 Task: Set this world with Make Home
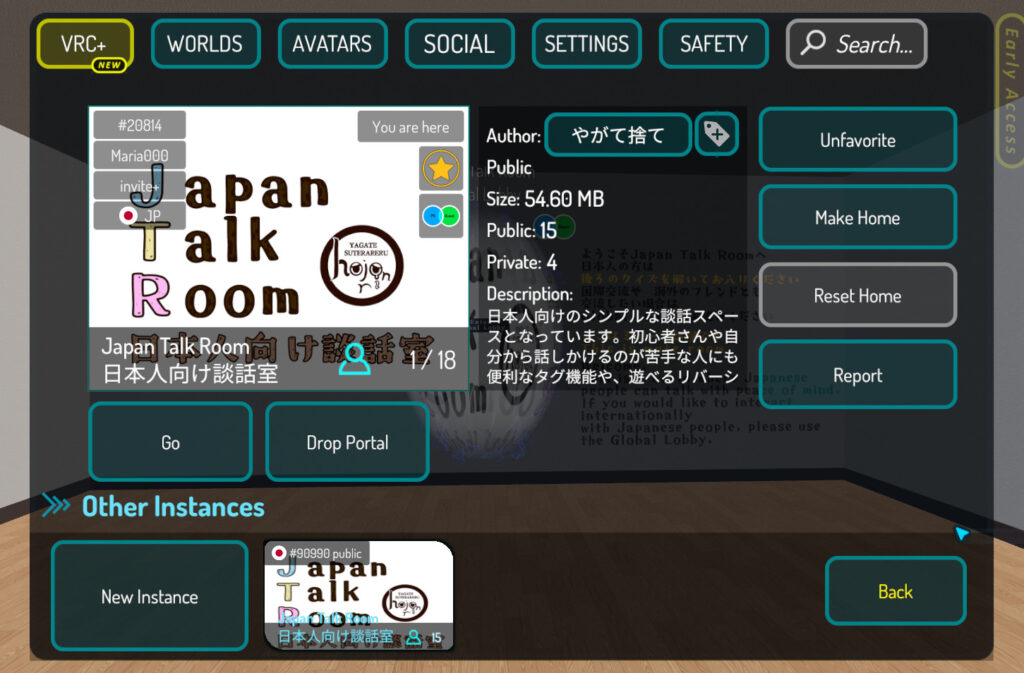click(857, 217)
